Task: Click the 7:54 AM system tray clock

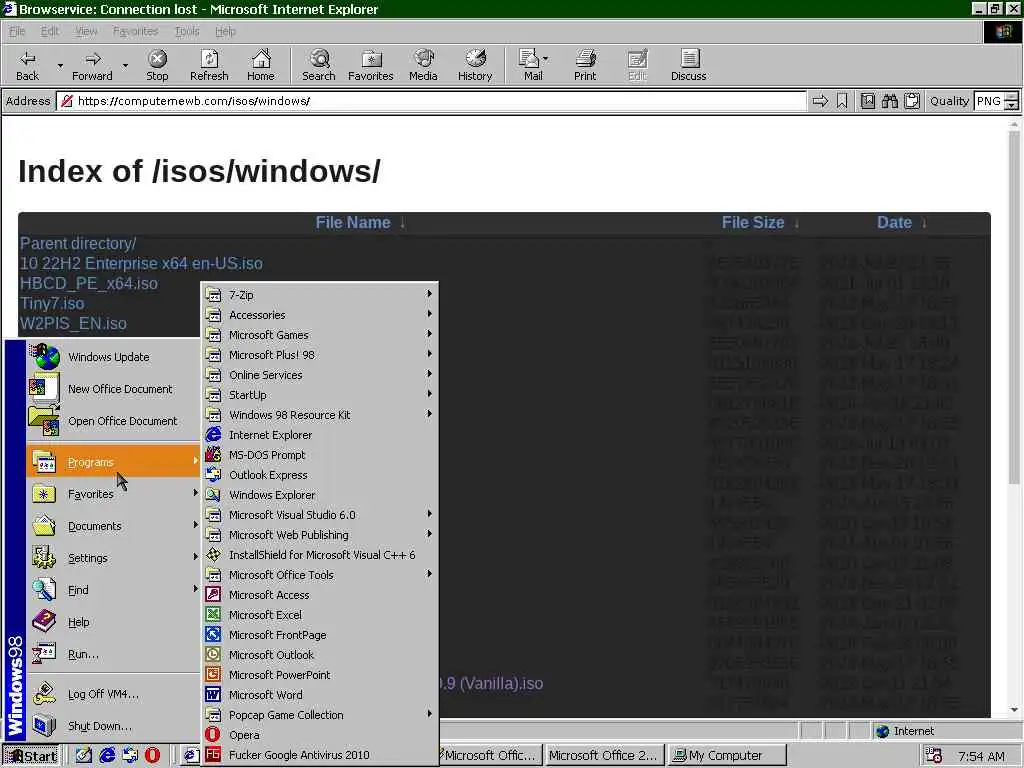Action: (x=981, y=756)
